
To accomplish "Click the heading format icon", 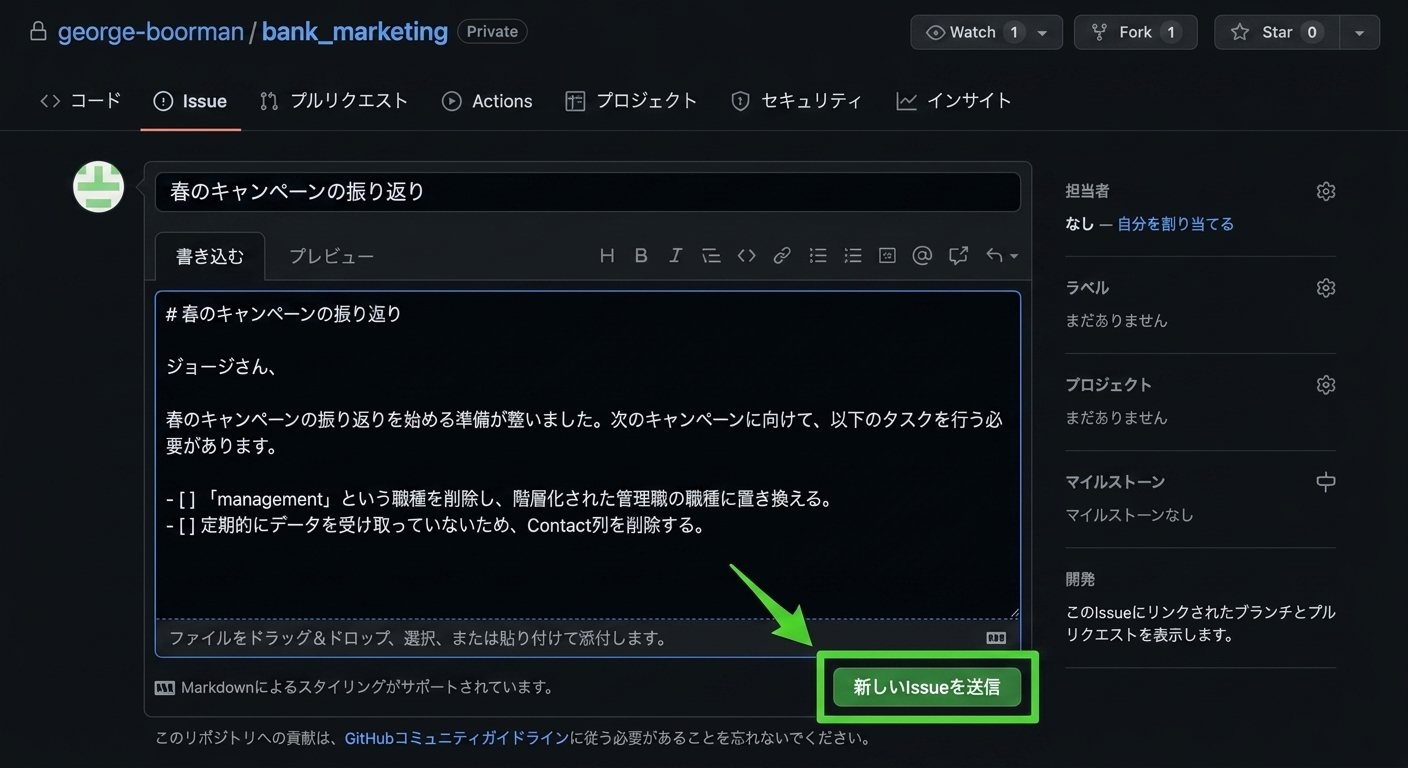I will point(607,256).
